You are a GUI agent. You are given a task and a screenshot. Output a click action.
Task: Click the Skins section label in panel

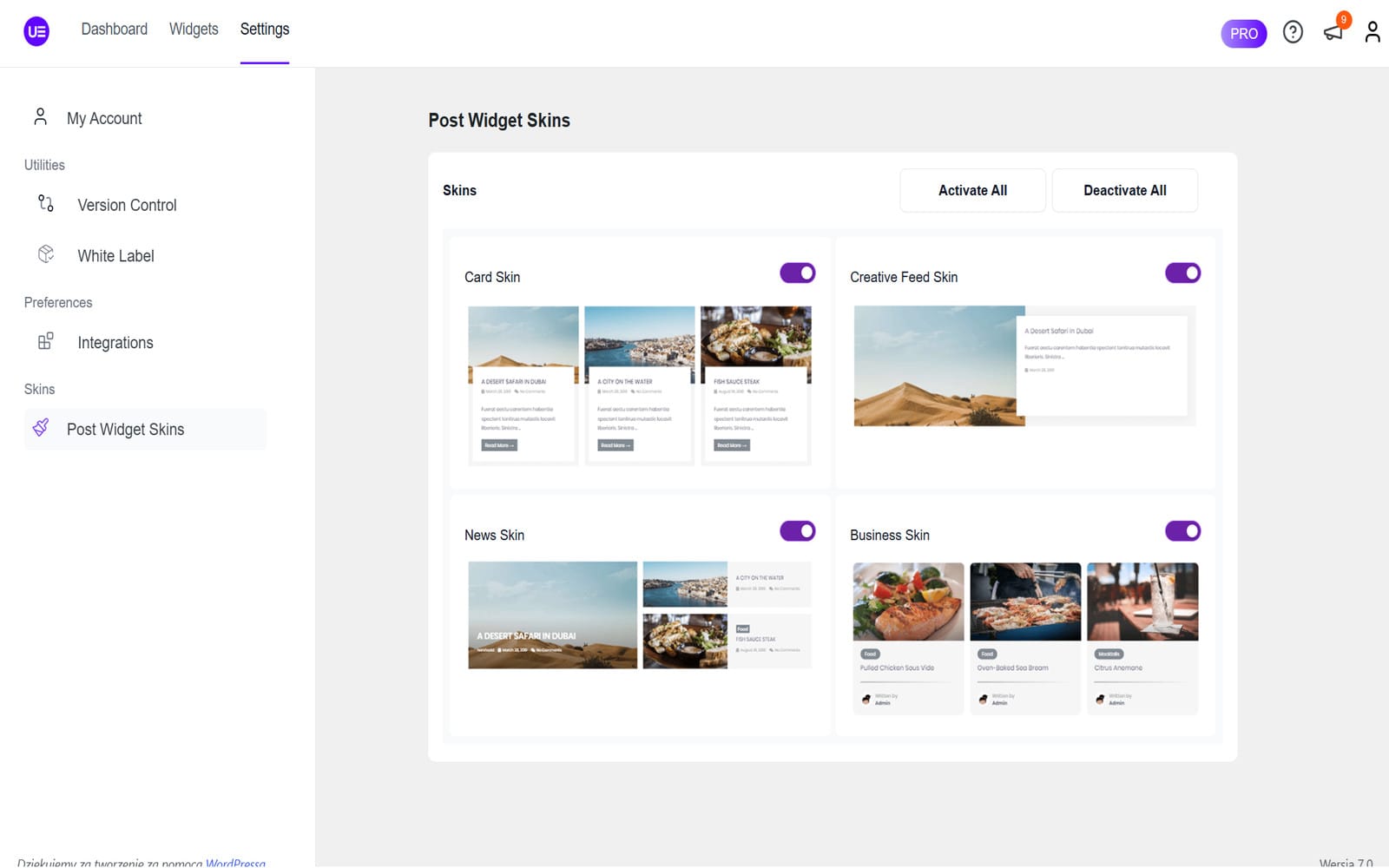point(459,190)
